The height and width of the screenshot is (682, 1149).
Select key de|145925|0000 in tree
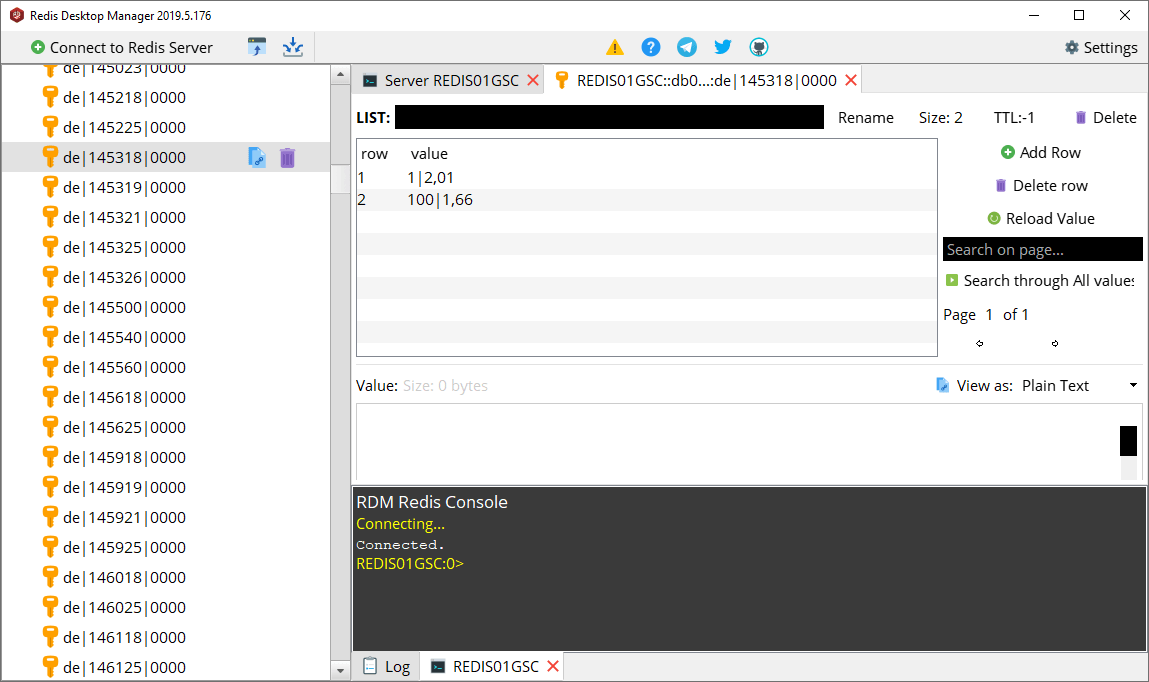(124, 548)
